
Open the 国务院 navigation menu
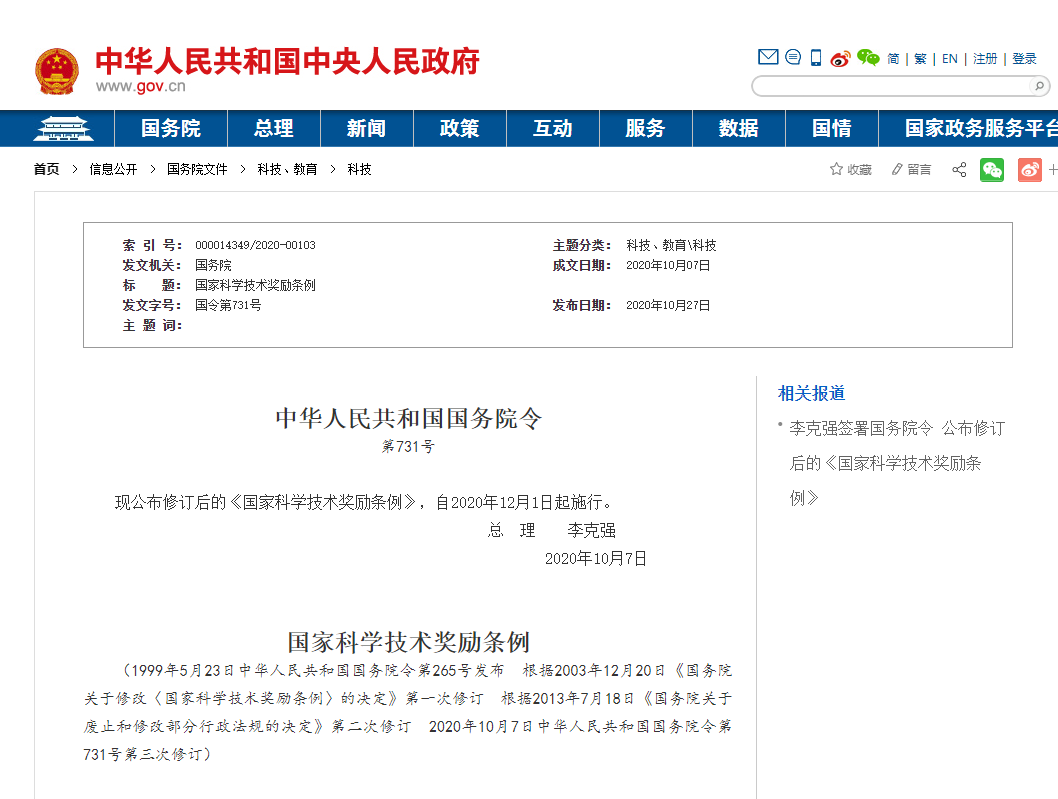coord(171,129)
